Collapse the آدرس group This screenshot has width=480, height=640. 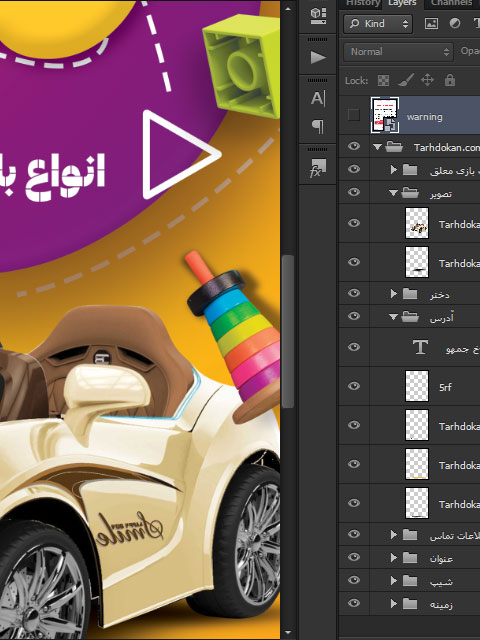(x=393, y=317)
